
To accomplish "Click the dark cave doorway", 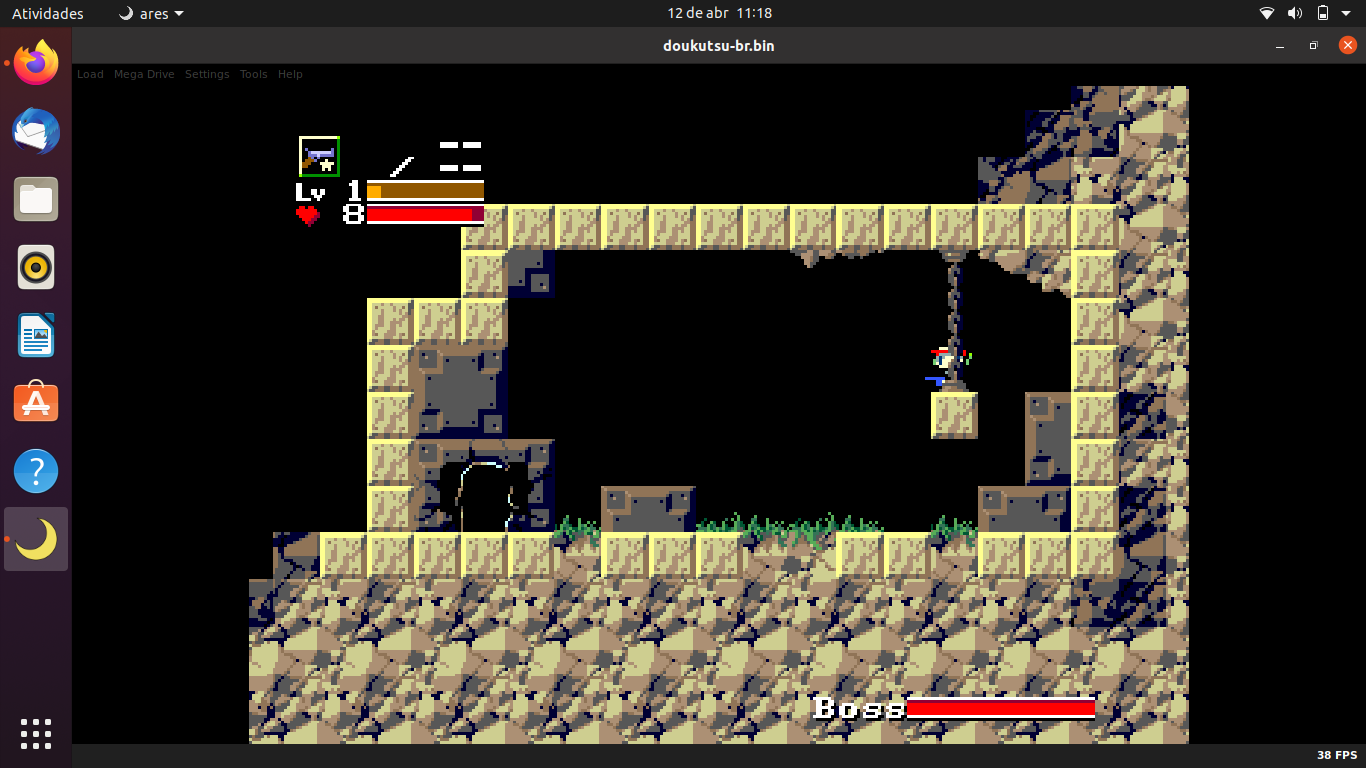I will pos(483,497).
